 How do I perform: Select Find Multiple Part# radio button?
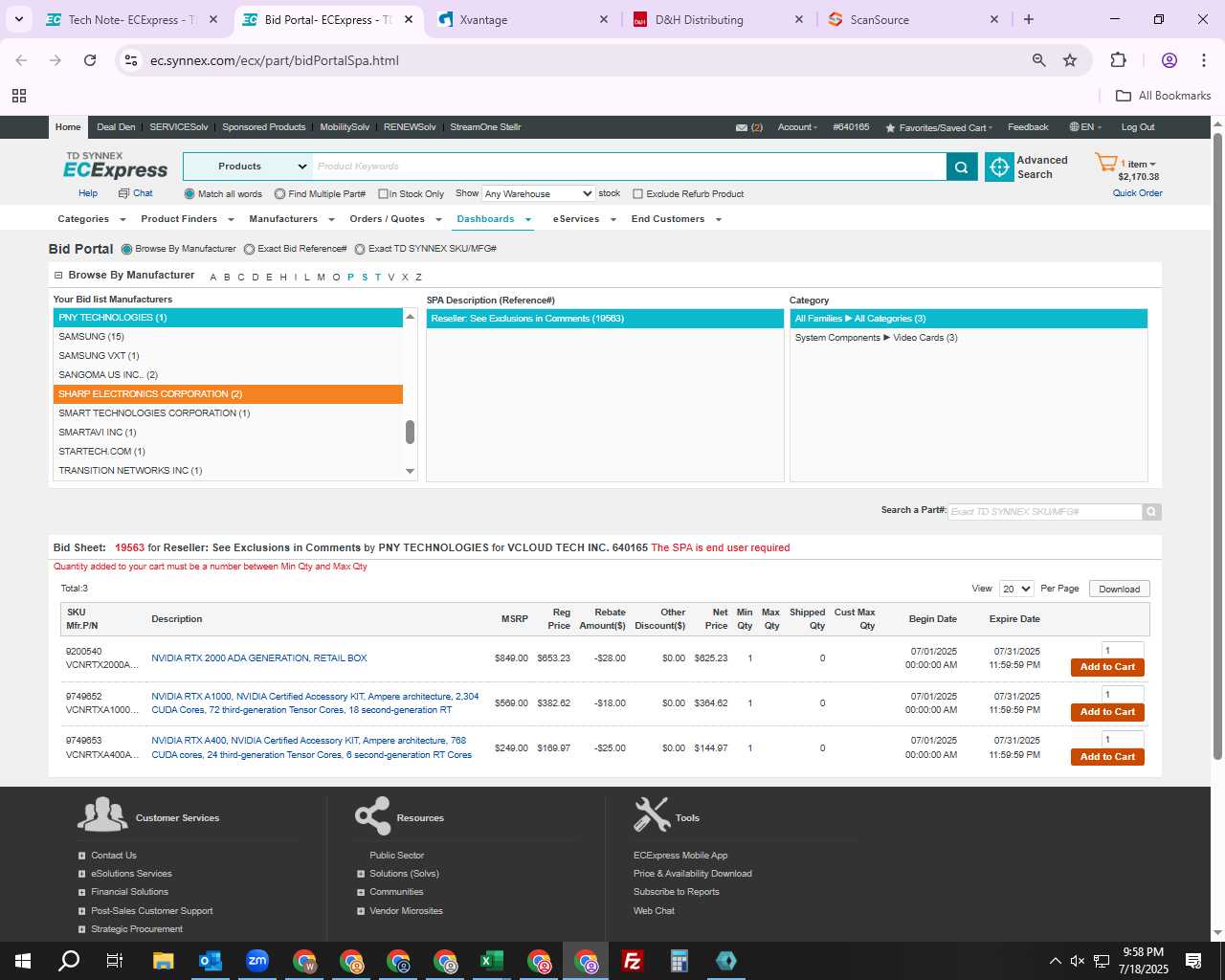(279, 194)
